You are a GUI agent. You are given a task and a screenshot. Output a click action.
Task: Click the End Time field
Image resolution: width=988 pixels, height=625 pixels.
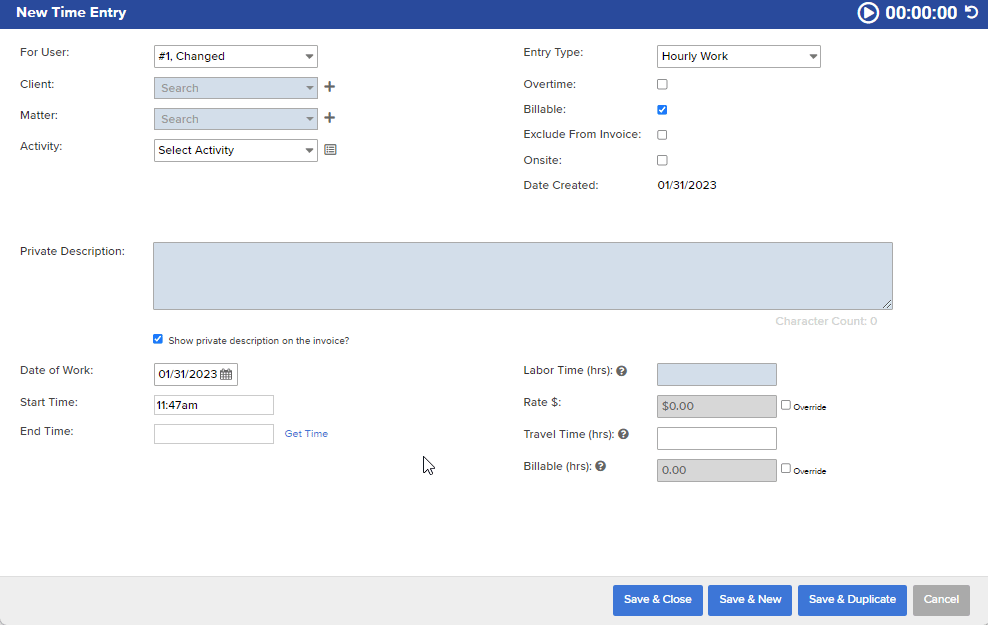214,434
